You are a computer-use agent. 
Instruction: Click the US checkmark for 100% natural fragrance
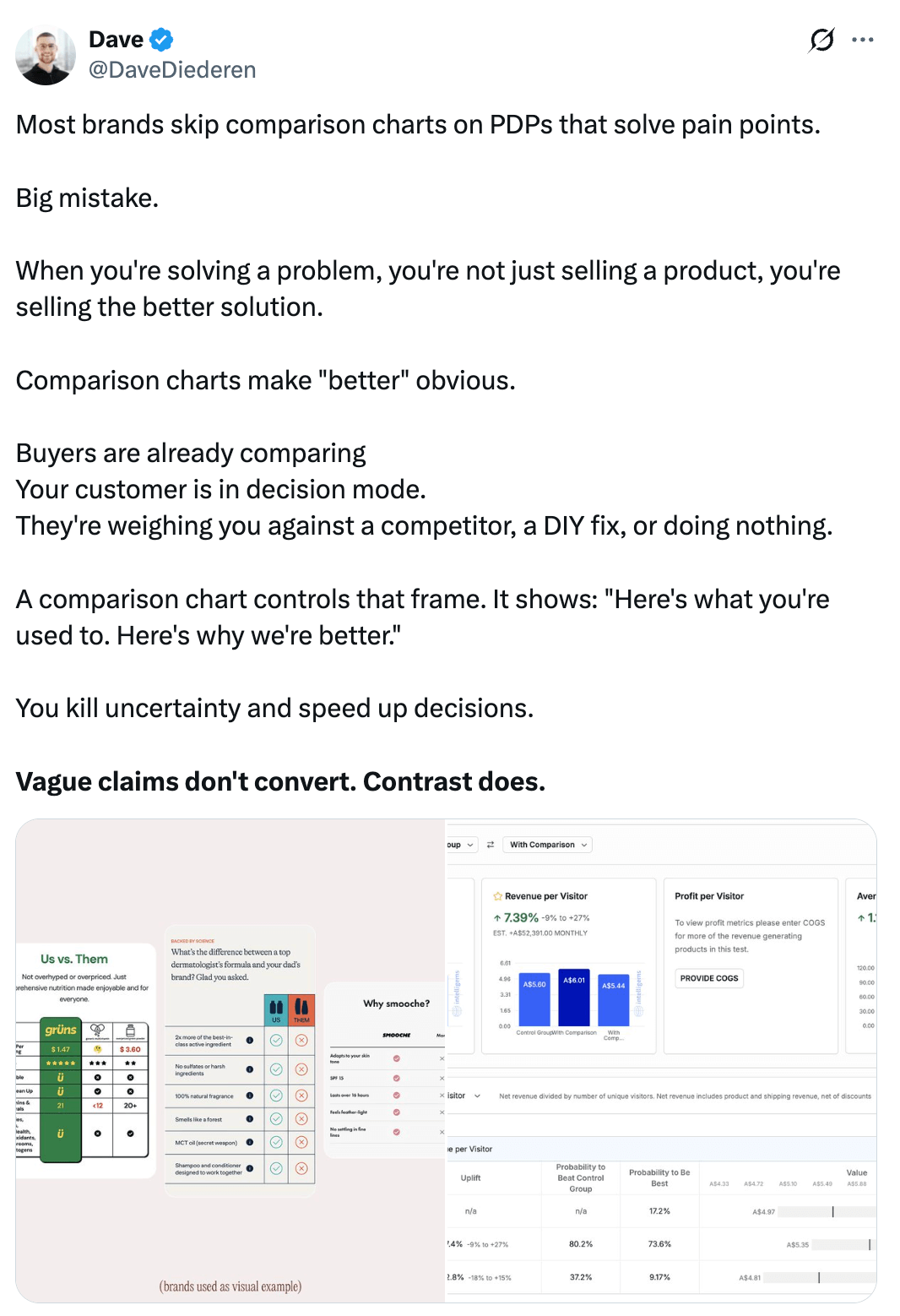[276, 1096]
